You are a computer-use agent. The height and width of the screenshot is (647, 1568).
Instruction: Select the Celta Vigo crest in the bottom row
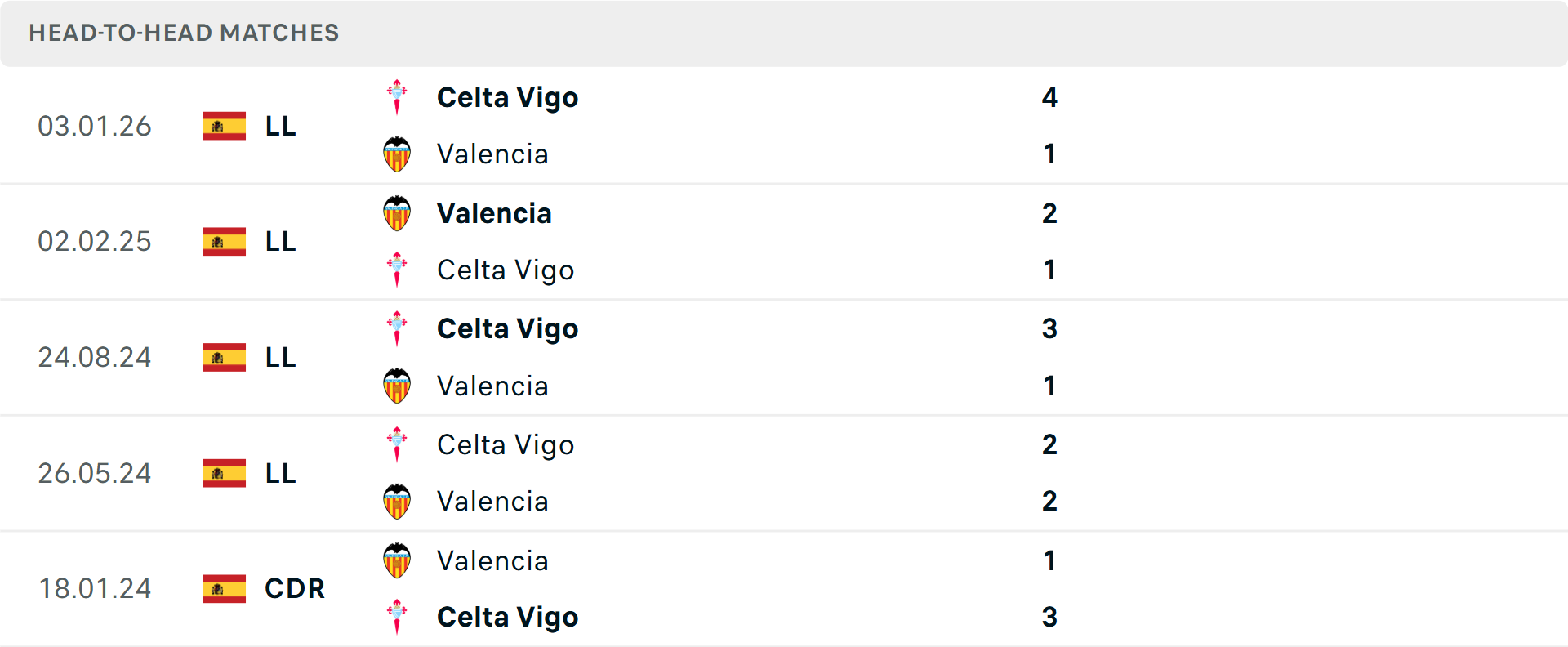coord(397,618)
